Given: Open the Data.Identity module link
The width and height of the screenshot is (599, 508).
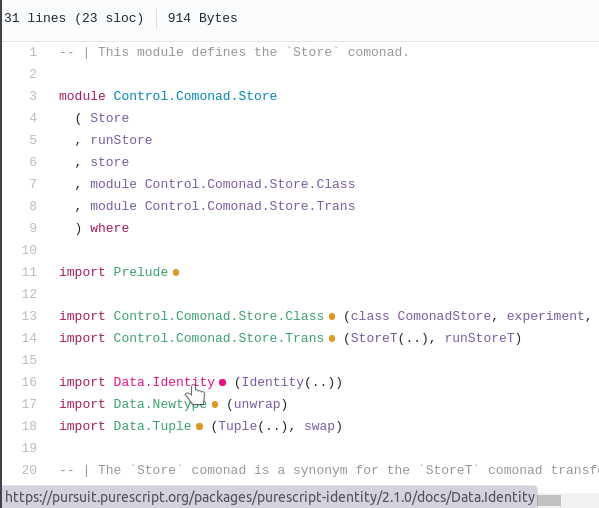Looking at the screenshot, I should pos(164,382).
